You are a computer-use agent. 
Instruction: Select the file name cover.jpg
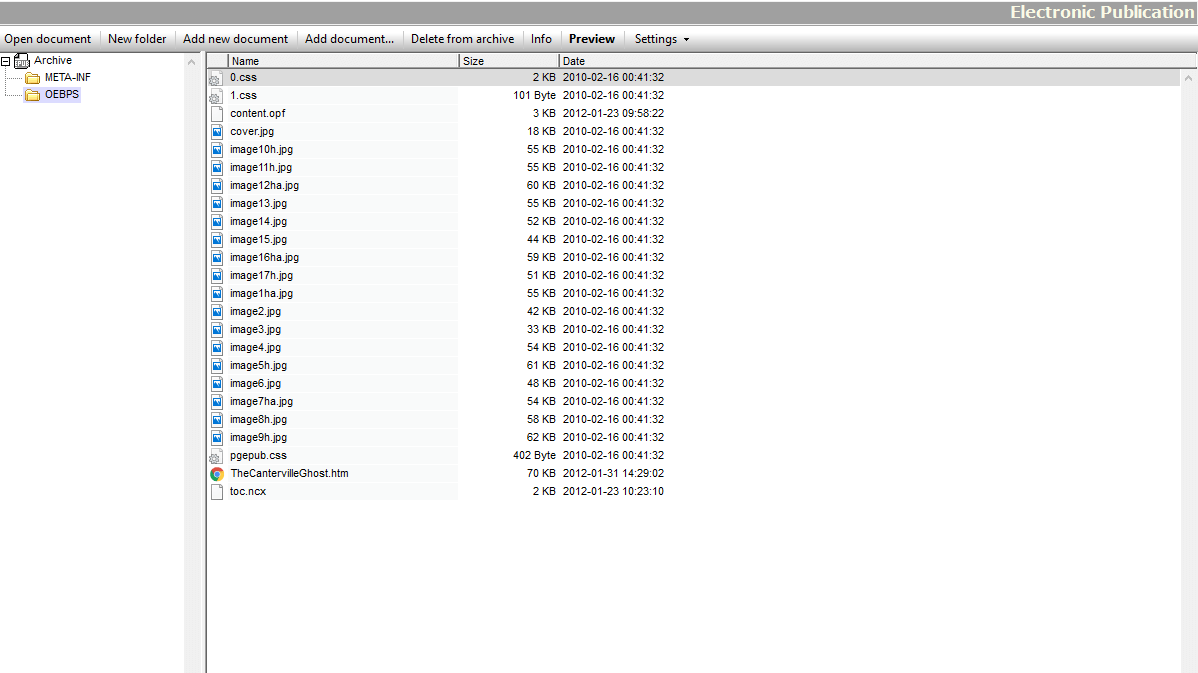(x=251, y=131)
